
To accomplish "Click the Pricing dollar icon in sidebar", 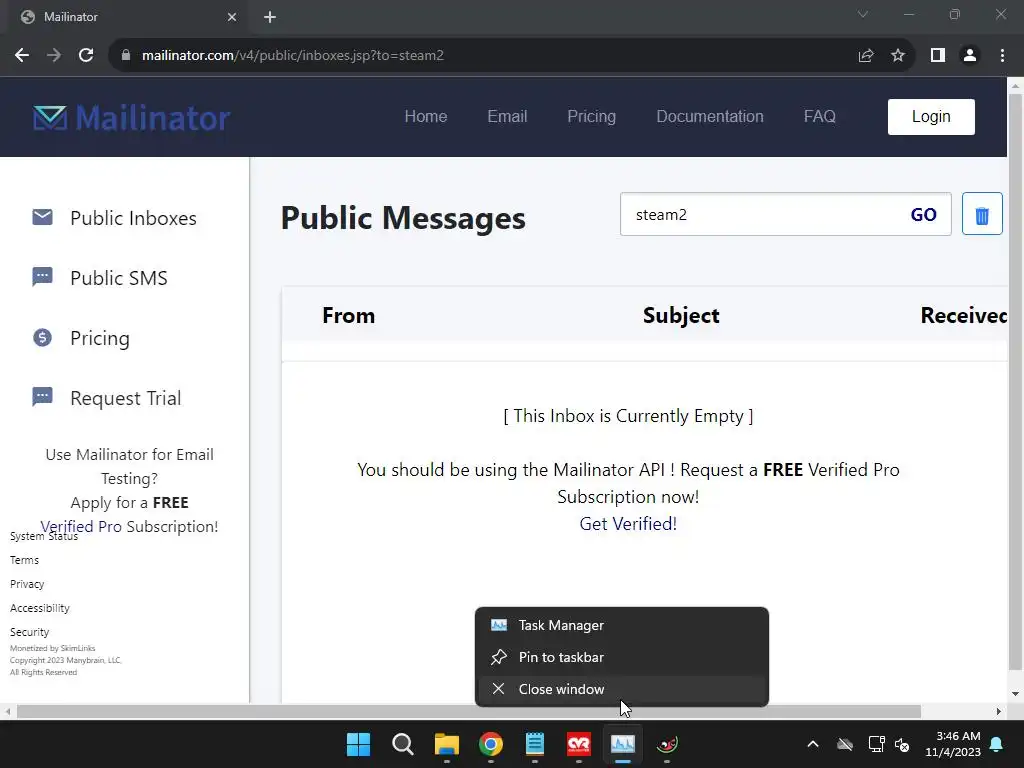I will 42,338.
